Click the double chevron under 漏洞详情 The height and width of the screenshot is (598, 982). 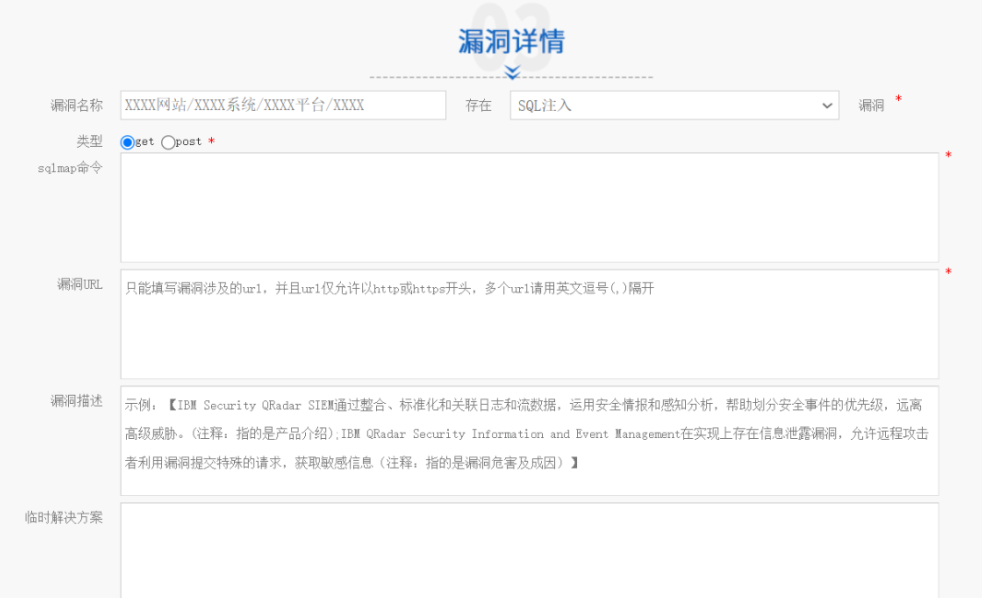point(512,73)
